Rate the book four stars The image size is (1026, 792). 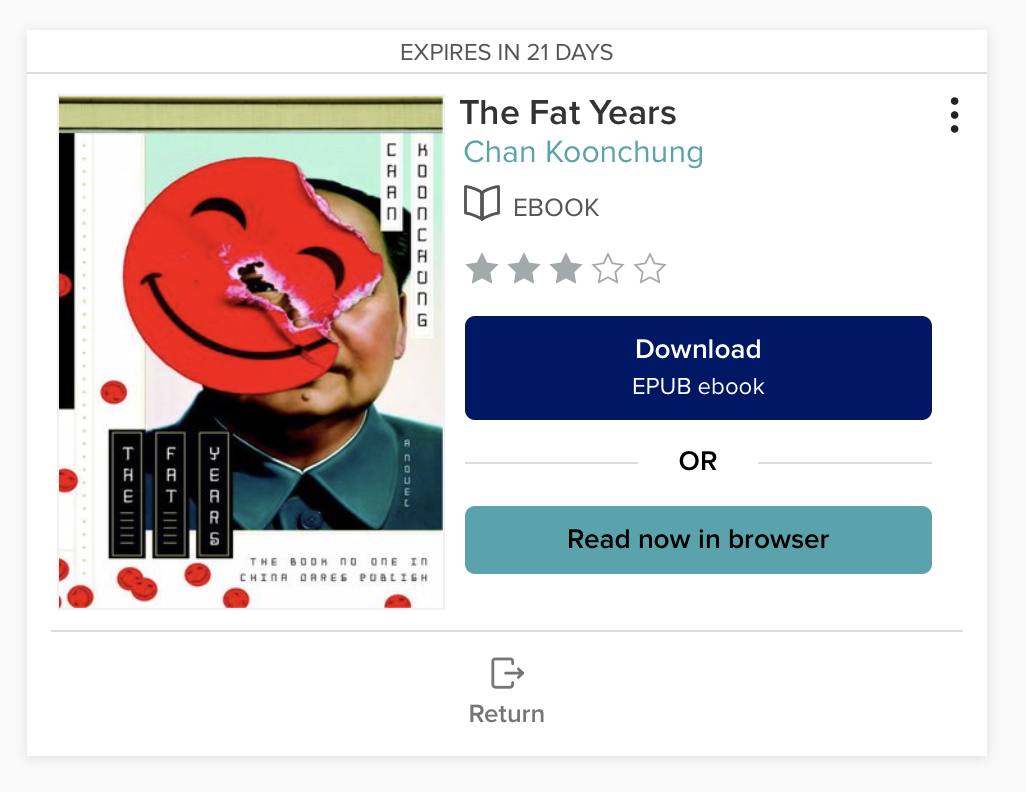[608, 269]
